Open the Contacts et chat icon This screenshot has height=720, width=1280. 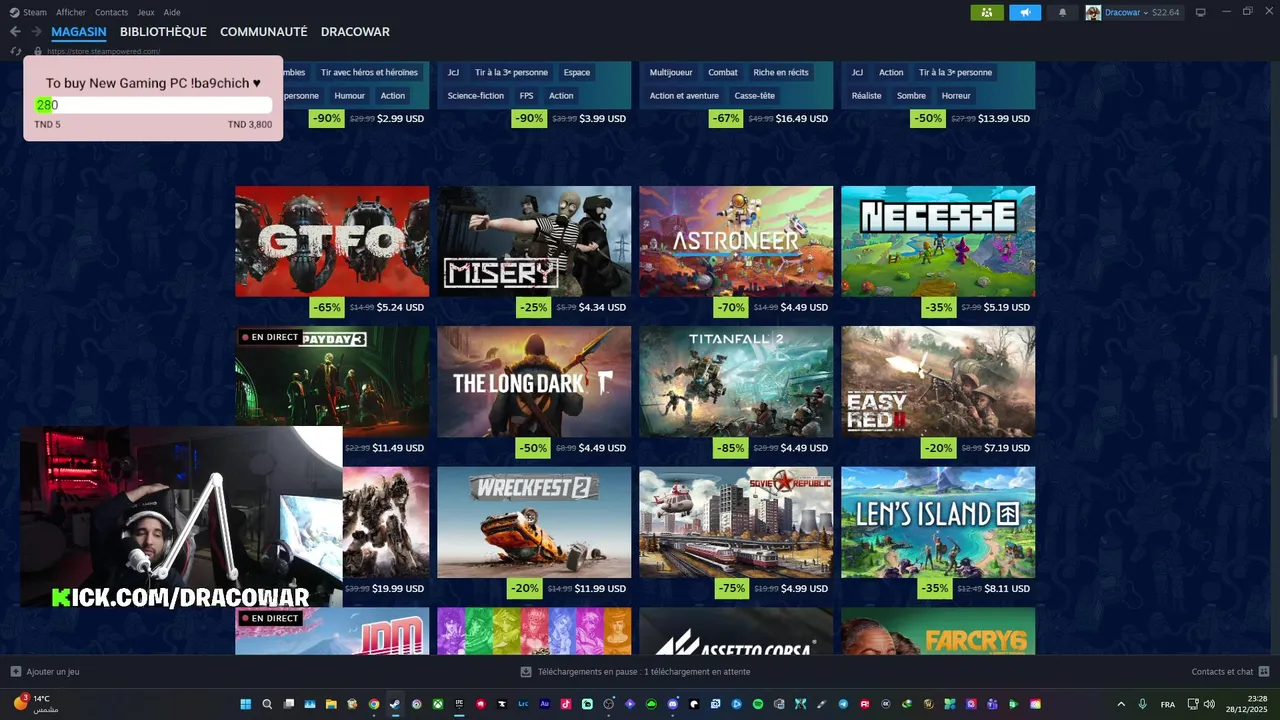(1264, 672)
